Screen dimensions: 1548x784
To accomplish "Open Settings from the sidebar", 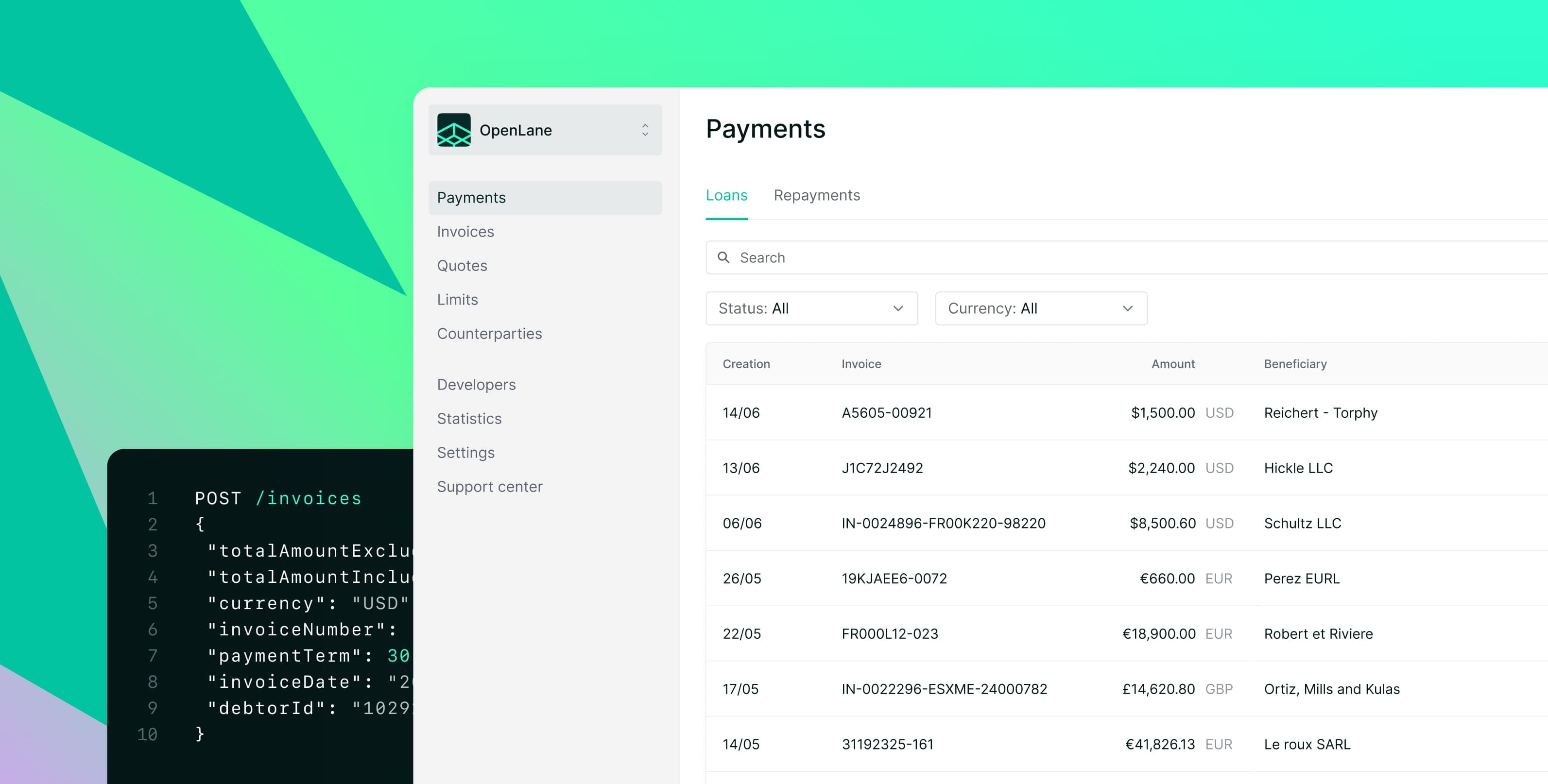I will (466, 452).
